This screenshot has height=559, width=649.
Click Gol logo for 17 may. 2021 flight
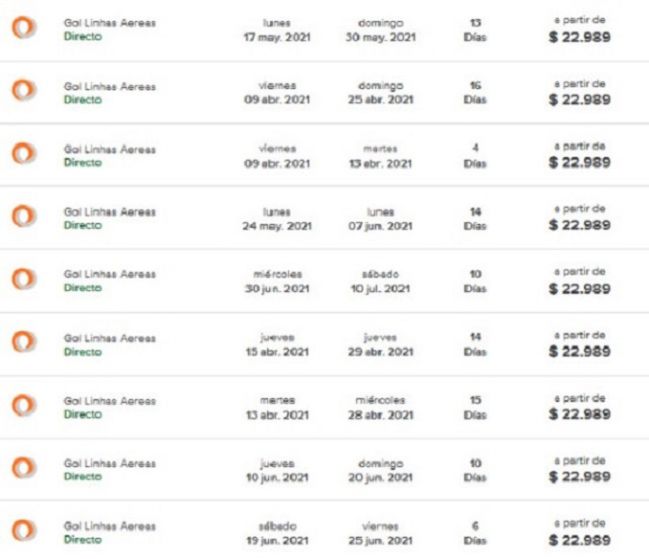tap(24, 28)
